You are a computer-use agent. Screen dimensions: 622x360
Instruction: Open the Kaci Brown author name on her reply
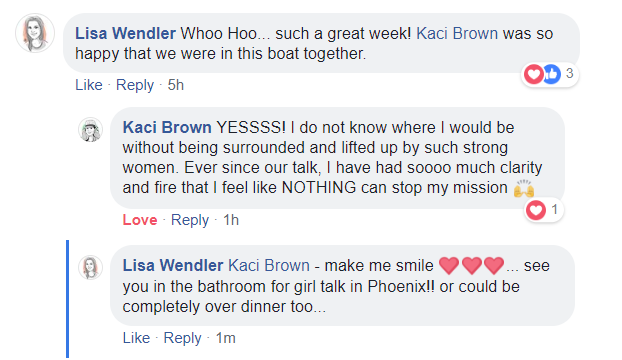click(167, 127)
